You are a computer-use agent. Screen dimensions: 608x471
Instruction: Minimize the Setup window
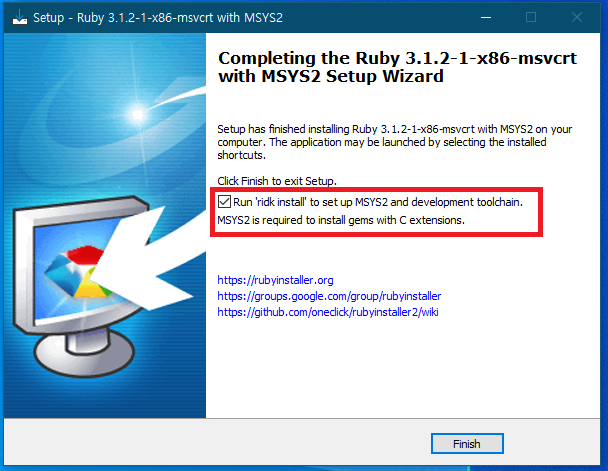click(486, 17)
